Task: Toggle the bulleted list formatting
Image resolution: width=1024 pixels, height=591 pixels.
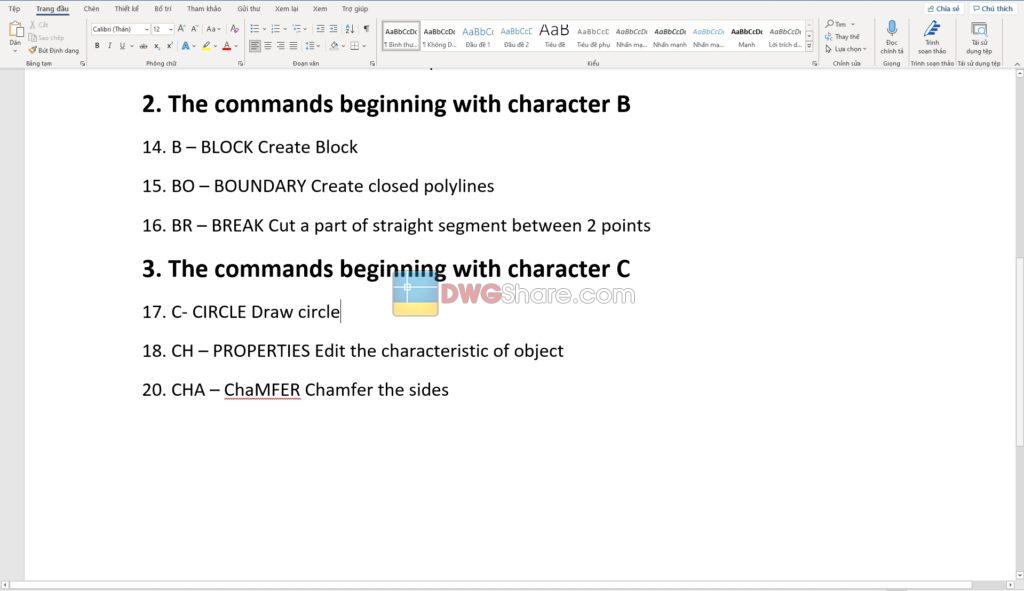Action: [255, 27]
